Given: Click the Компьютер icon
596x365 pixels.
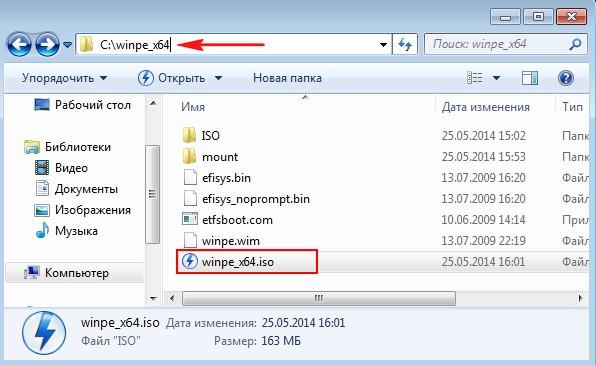Looking at the screenshot, I should pos(32,272).
